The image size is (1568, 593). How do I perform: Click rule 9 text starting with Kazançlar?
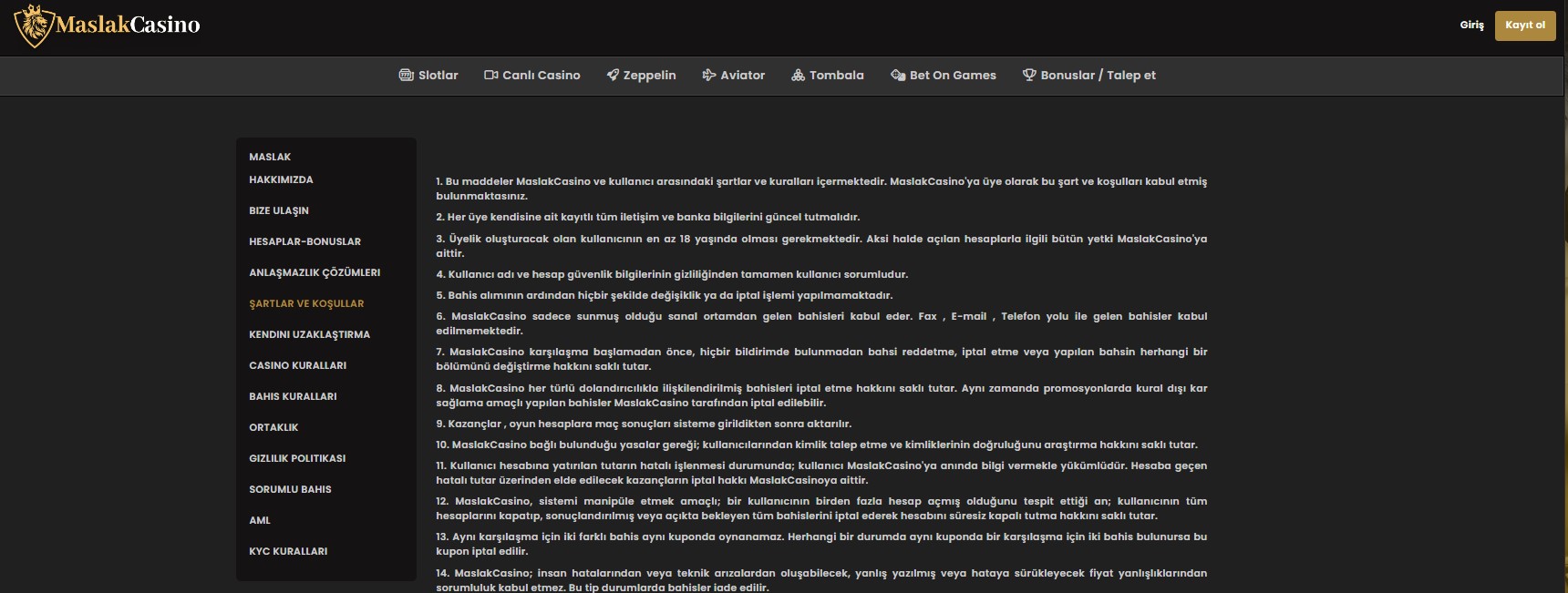click(644, 424)
